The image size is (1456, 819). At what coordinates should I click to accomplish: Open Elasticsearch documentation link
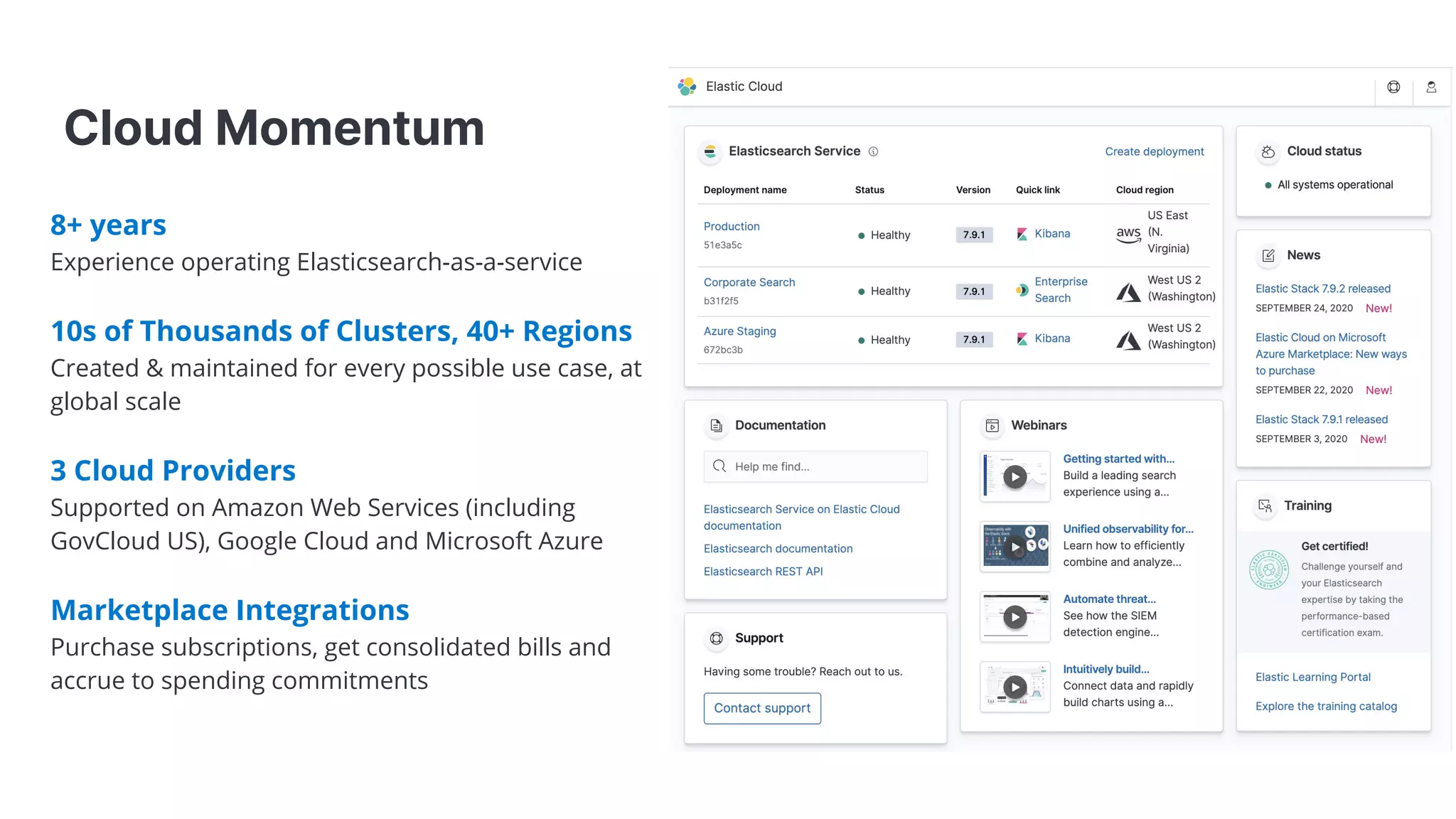click(778, 549)
